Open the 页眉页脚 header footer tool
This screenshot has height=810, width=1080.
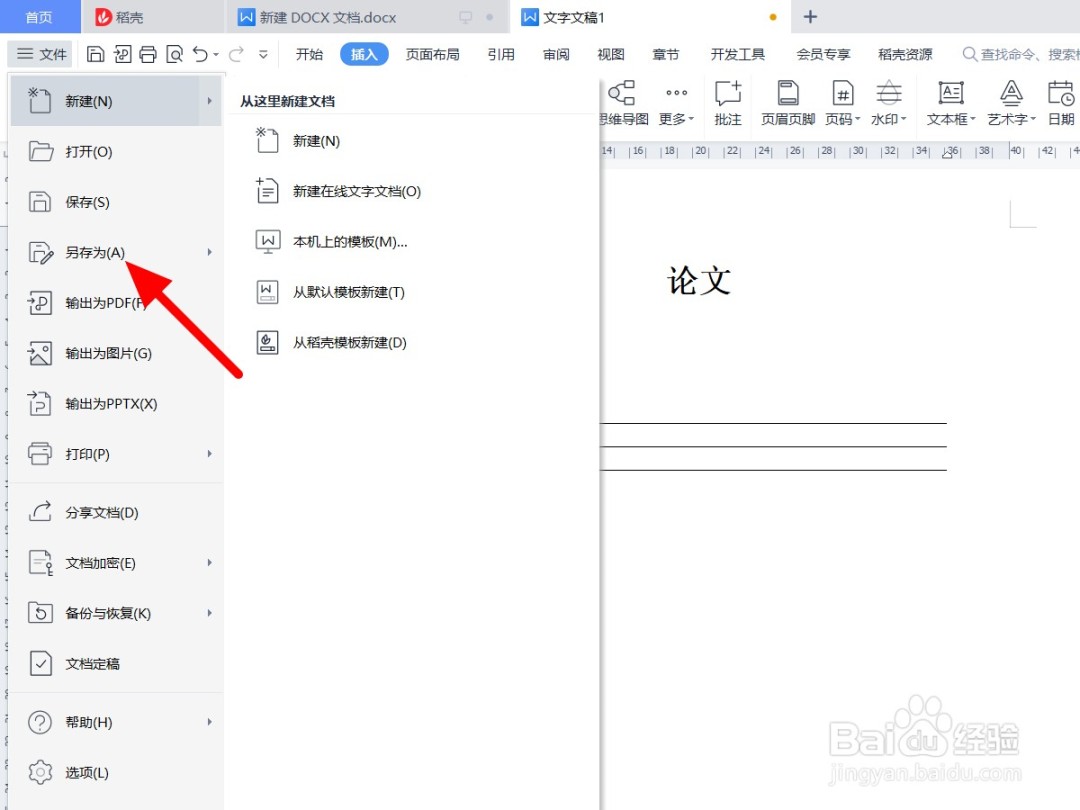788,103
